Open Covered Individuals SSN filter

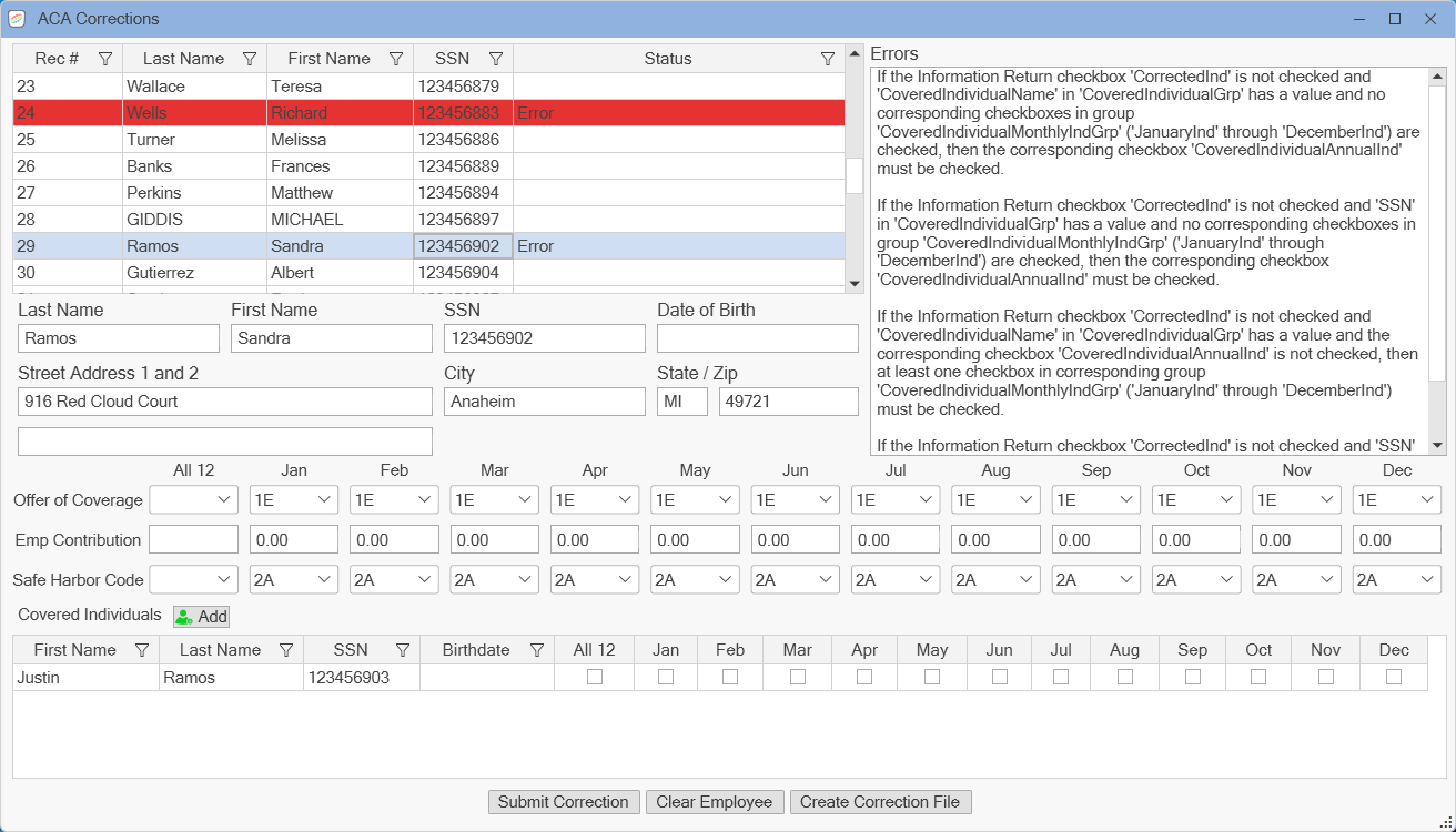click(x=402, y=650)
